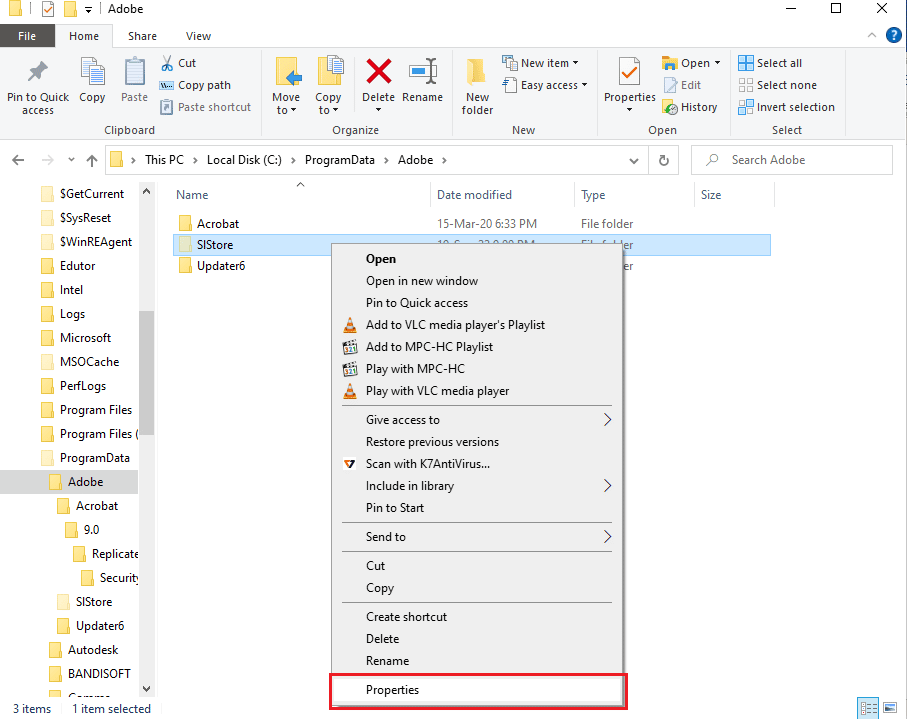Viewport: 907px width, 719px height.
Task: Click the Forward navigation arrow
Action: tap(47, 160)
